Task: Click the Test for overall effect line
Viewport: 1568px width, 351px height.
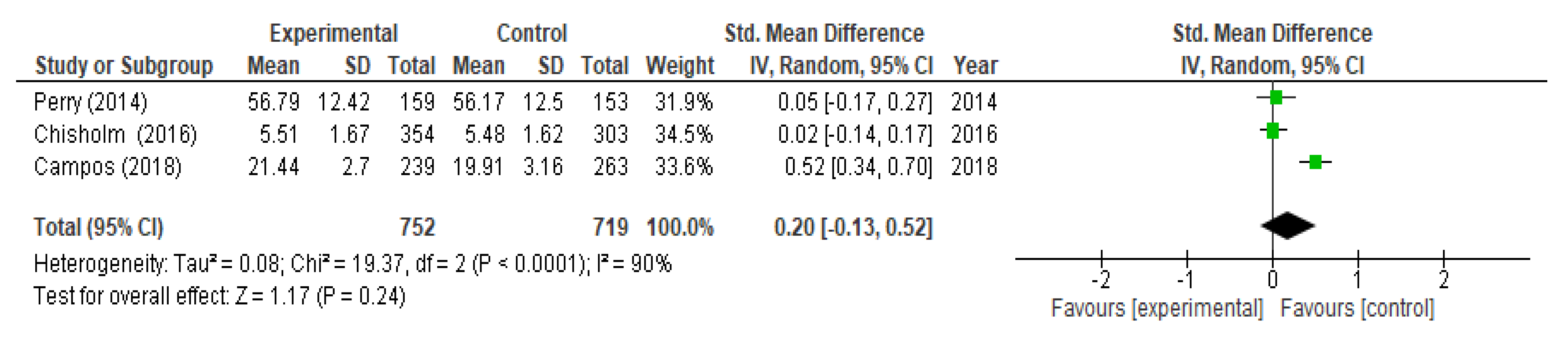Action: pos(219,296)
